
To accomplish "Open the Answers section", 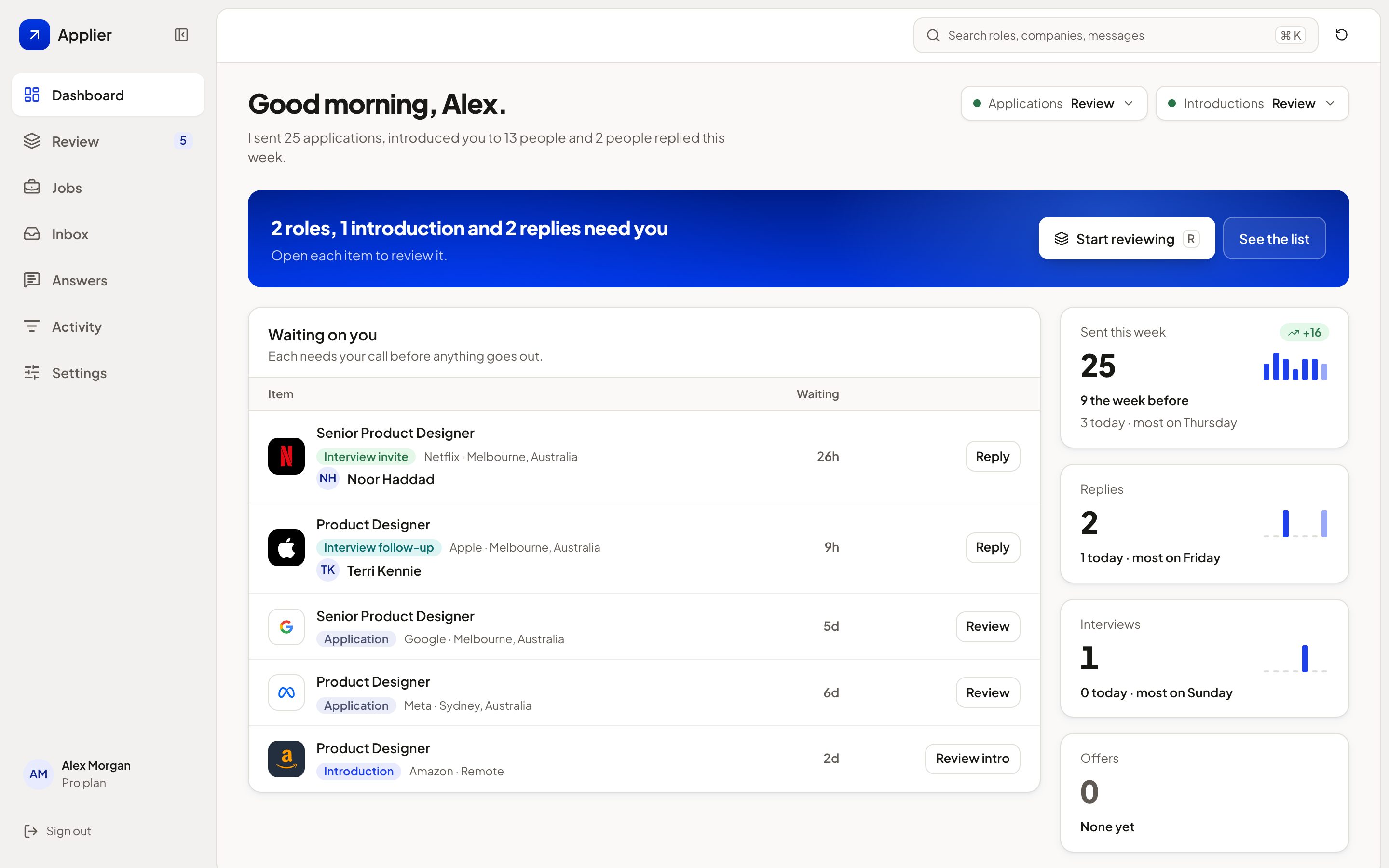I will (108, 280).
